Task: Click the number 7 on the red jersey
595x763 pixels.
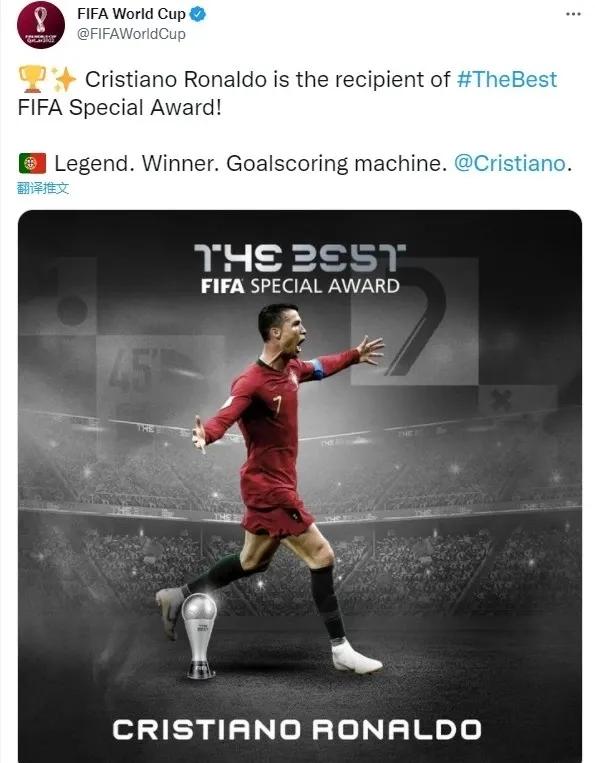Action: pos(278,405)
